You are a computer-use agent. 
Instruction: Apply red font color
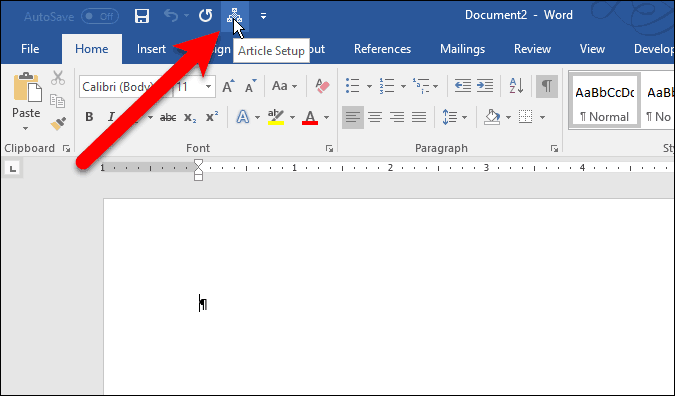point(310,117)
